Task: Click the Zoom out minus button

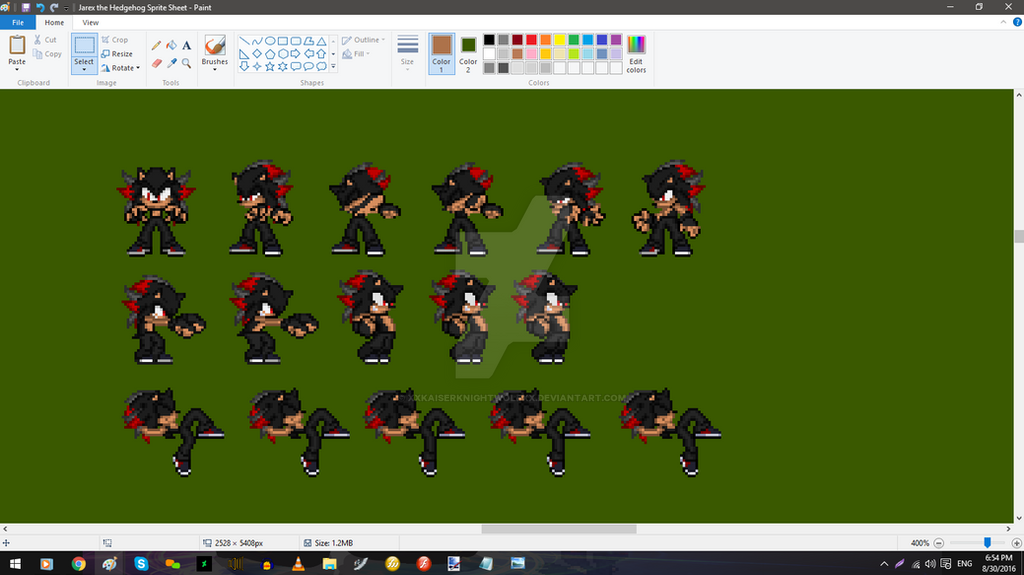Action: (938, 543)
